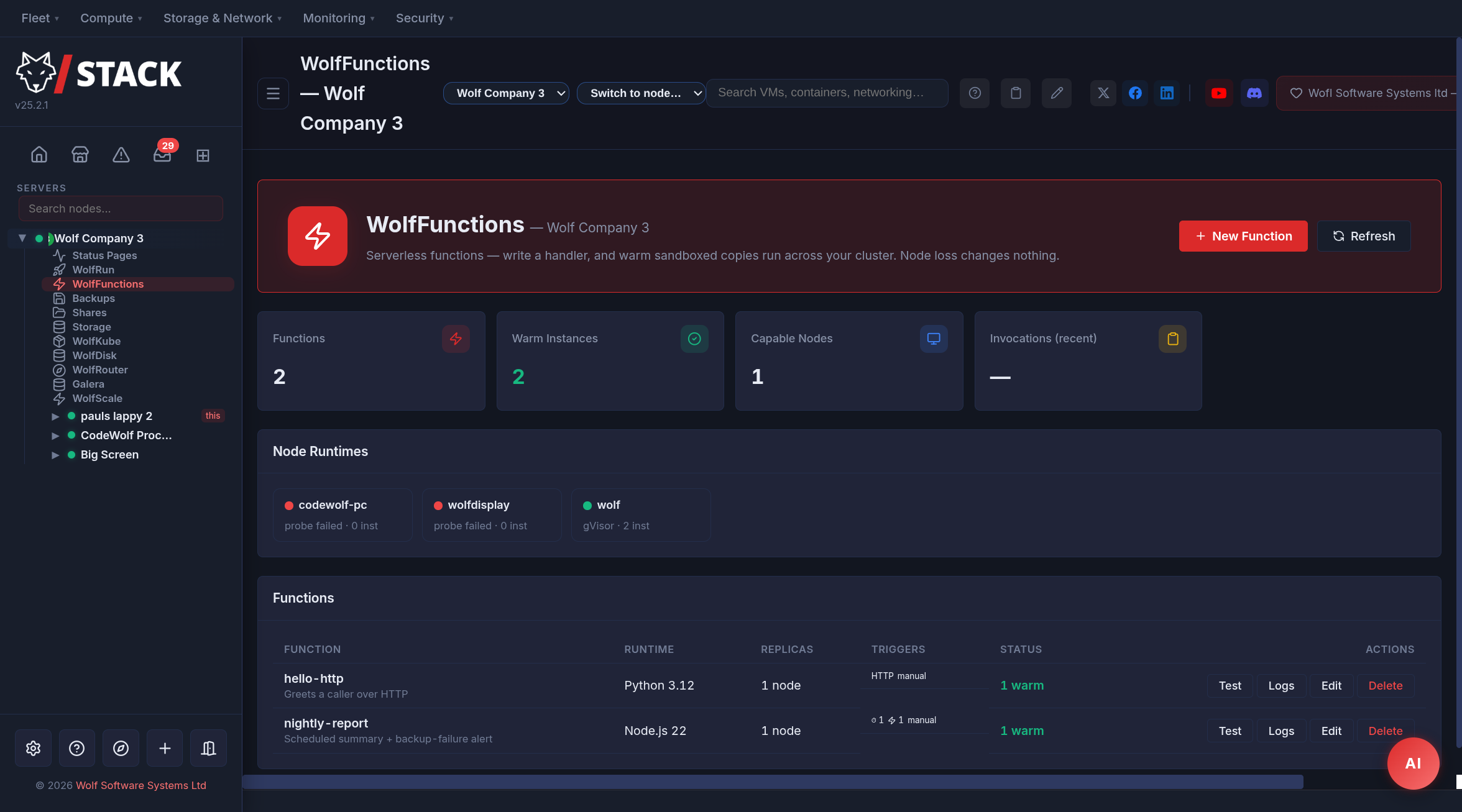Click the grid plus icon in sidebar

[x=203, y=155]
